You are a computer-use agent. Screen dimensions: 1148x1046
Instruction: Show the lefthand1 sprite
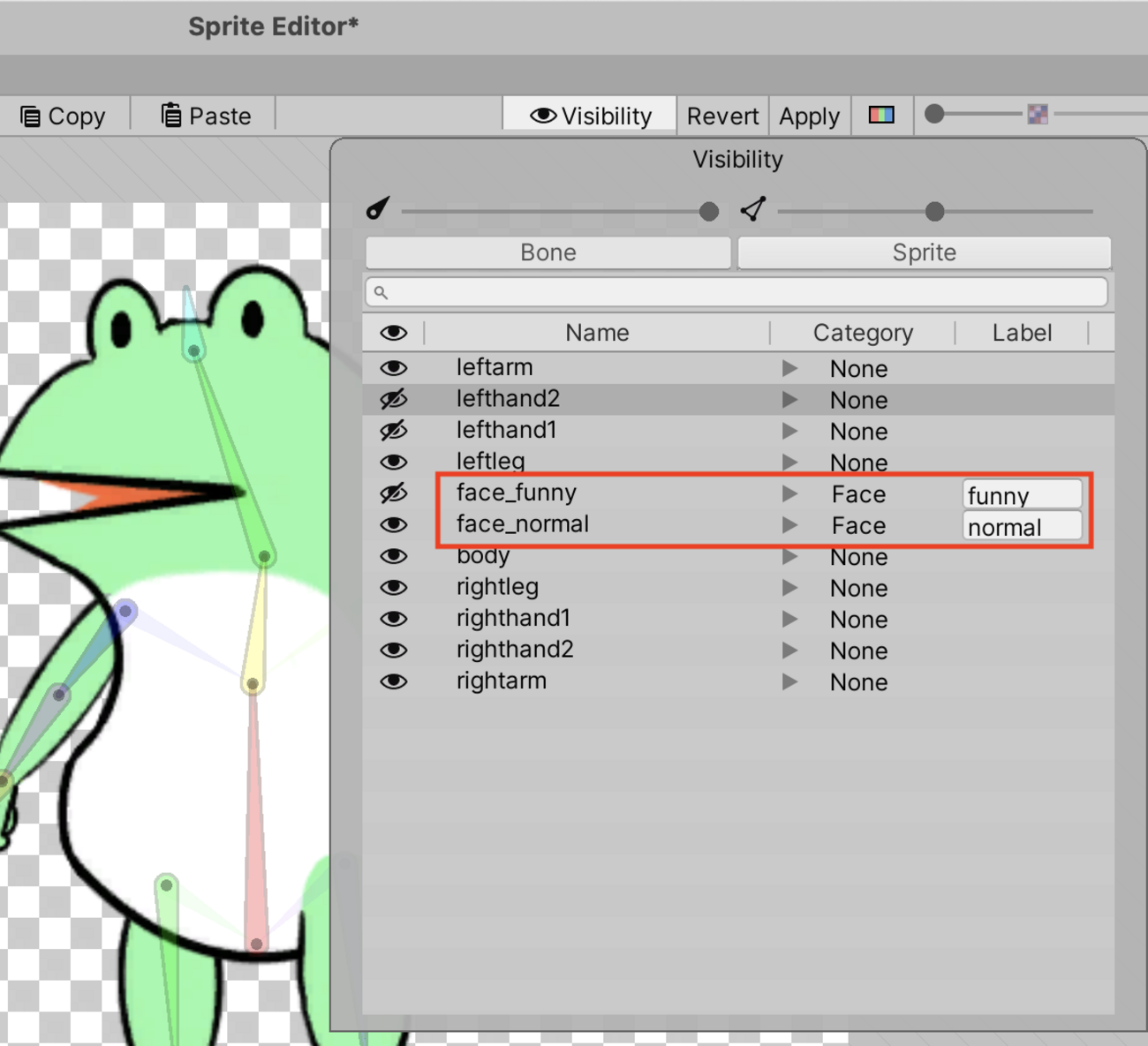(x=394, y=431)
